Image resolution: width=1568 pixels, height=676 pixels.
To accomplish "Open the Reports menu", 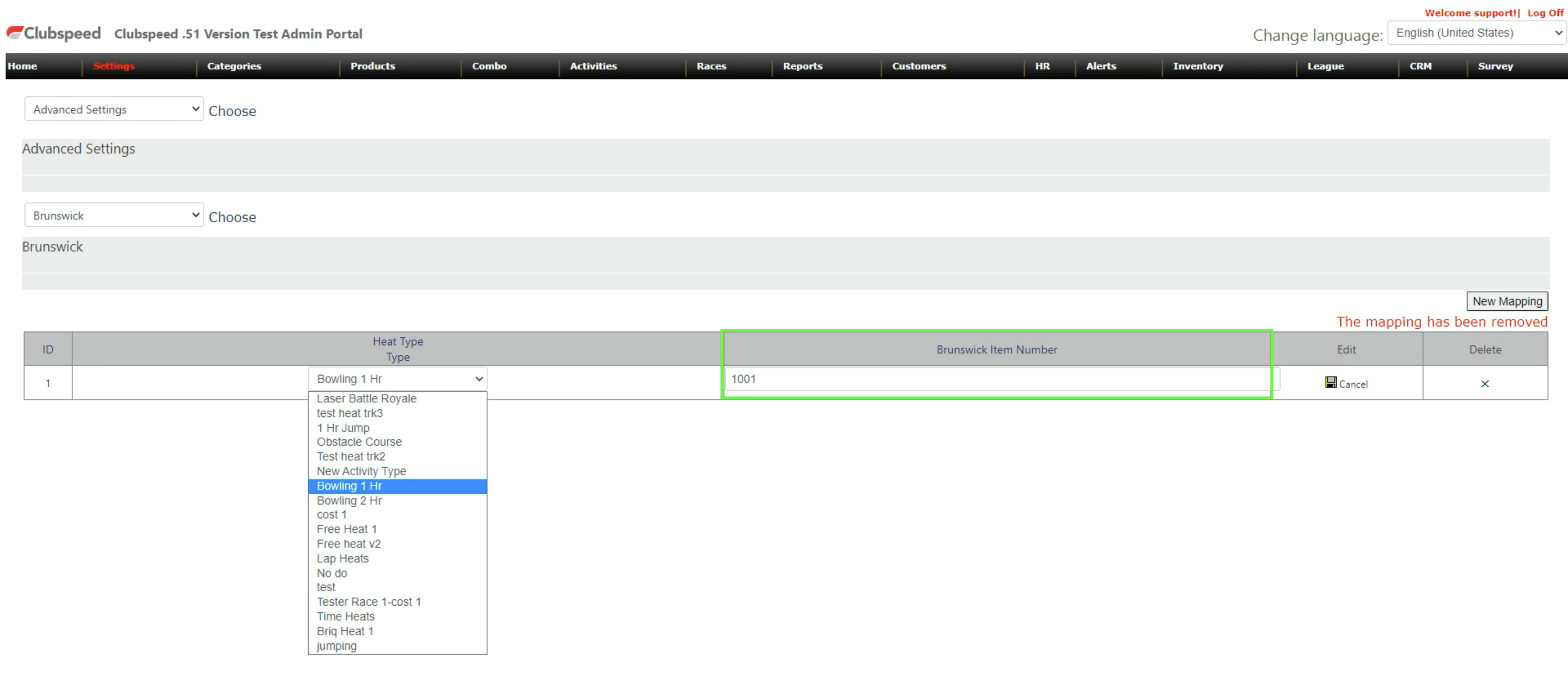I will pos(803,66).
